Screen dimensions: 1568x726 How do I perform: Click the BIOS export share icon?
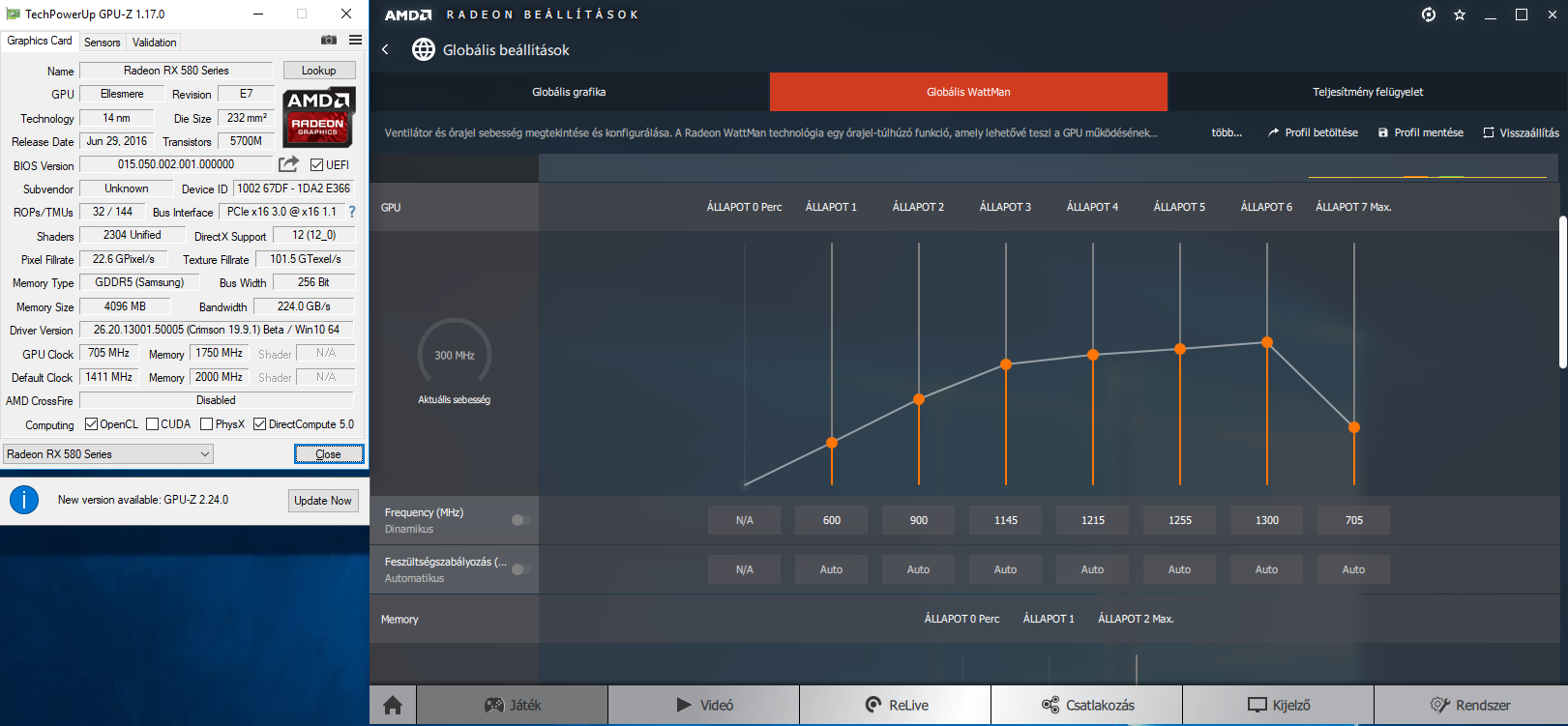coord(288,164)
